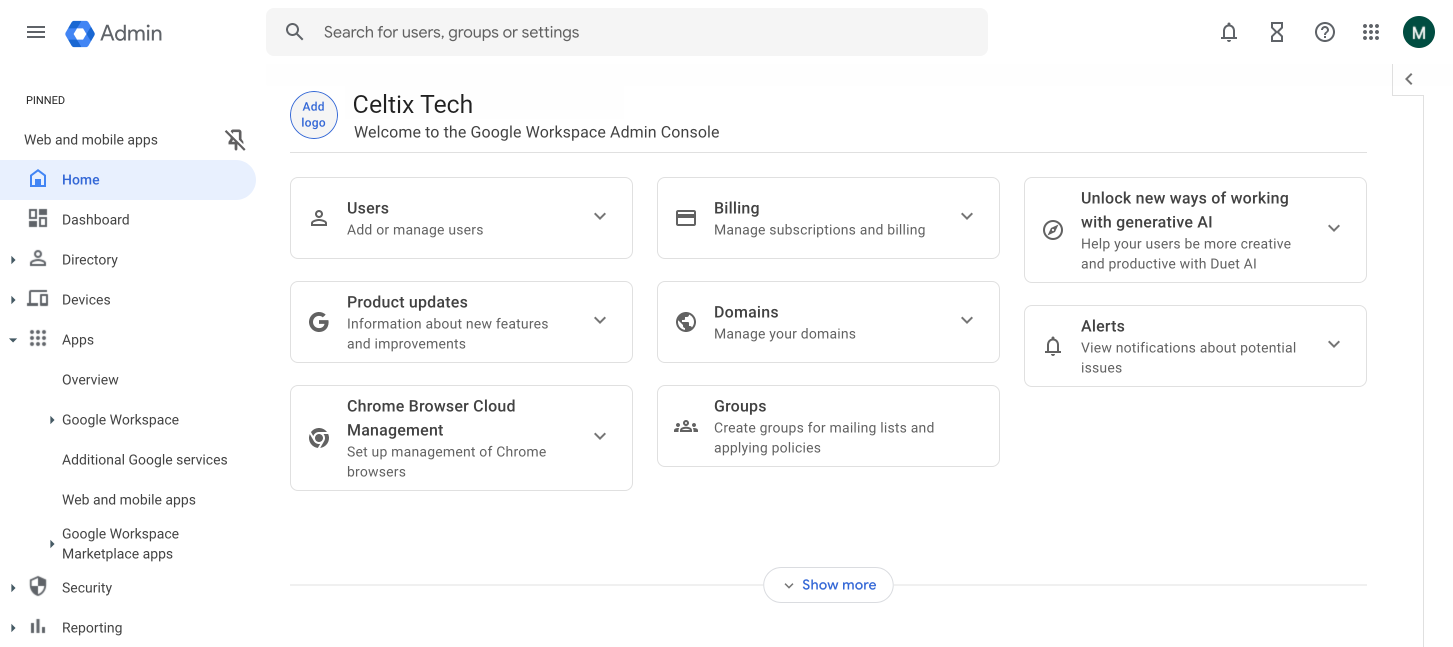Collapse the Apps section in sidebar
The image size is (1453, 647).
[13, 340]
